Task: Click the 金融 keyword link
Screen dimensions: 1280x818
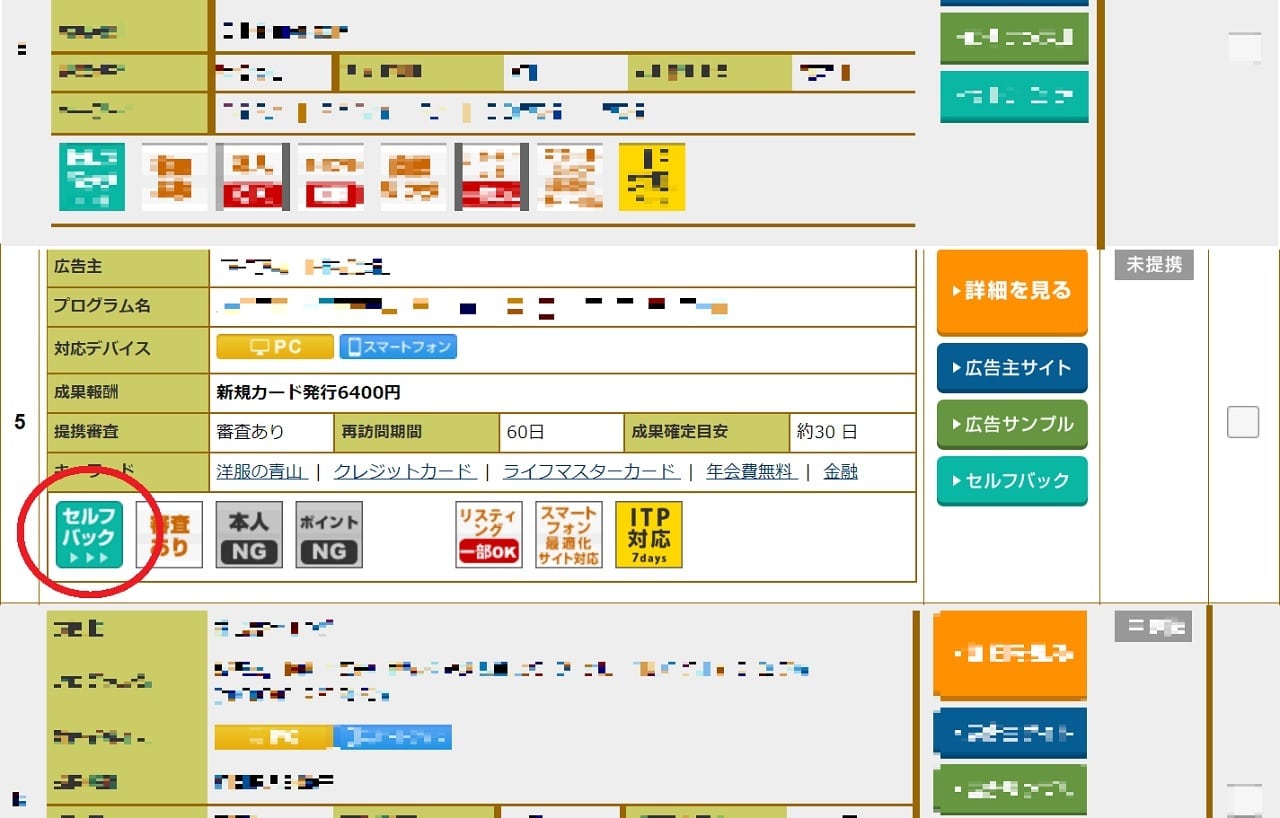Action: [840, 472]
